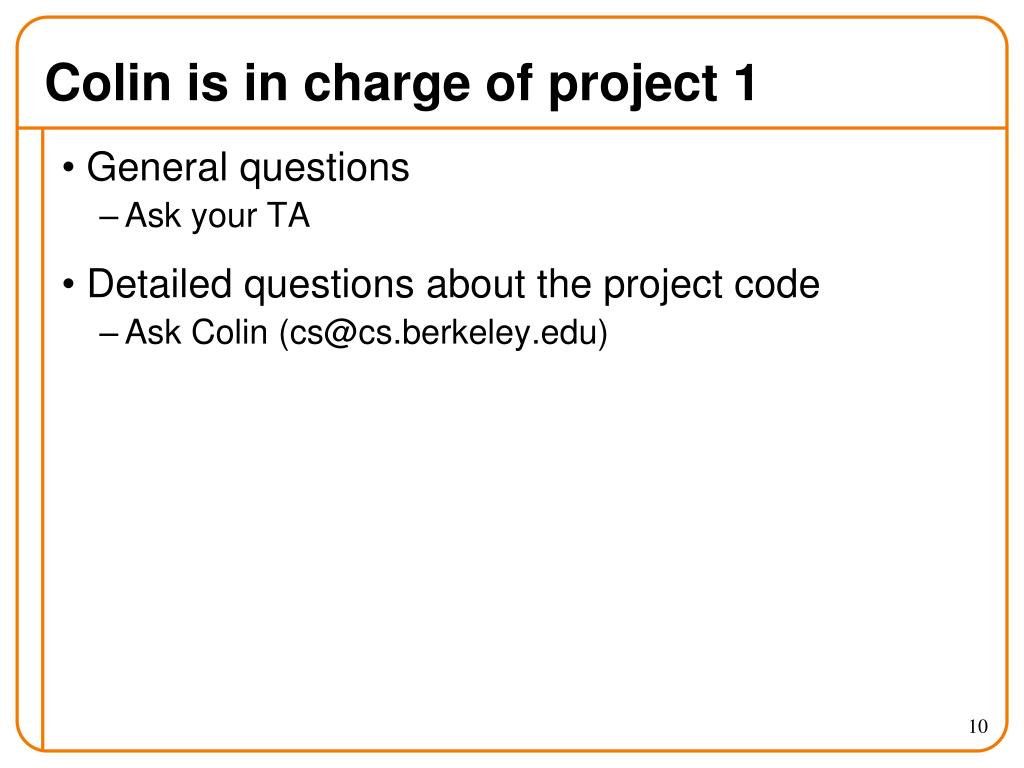Select 'Detailed questions about the project code' line
Image resolution: width=1024 pixels, height=768 pixels.
[x=453, y=285]
